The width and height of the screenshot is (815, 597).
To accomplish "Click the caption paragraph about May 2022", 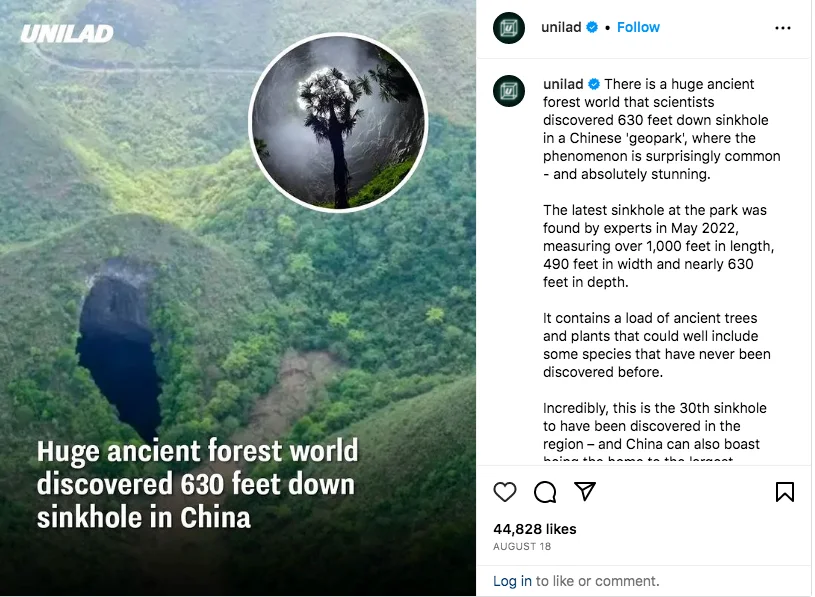I will (x=660, y=246).
